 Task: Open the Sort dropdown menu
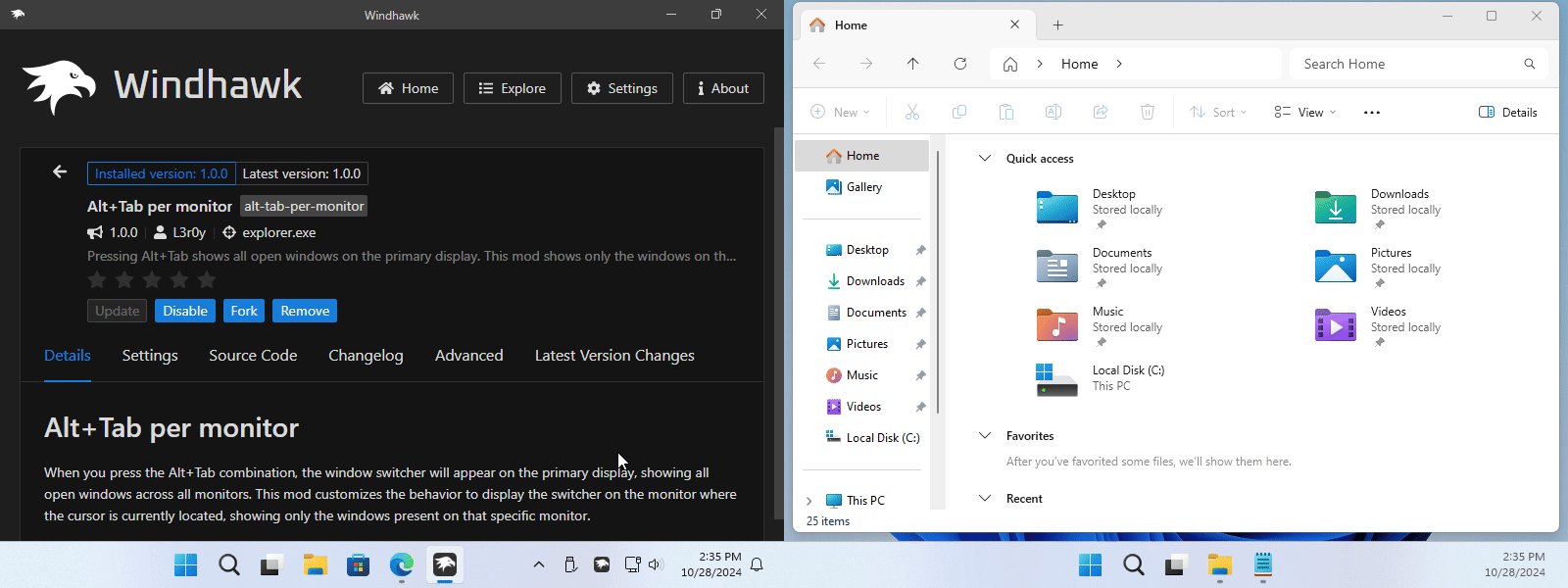(x=1218, y=113)
